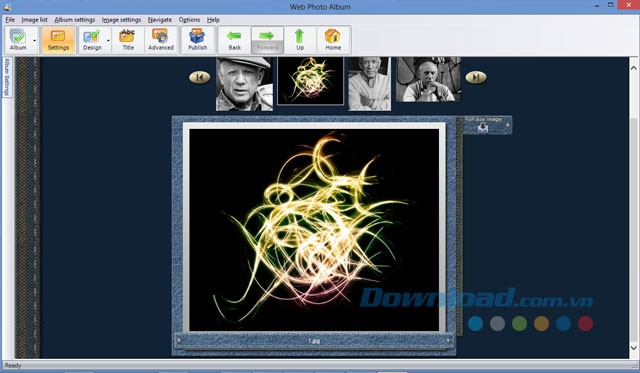Open the Album settings menu
Viewport: 640px width, 373px height.
(75, 20)
